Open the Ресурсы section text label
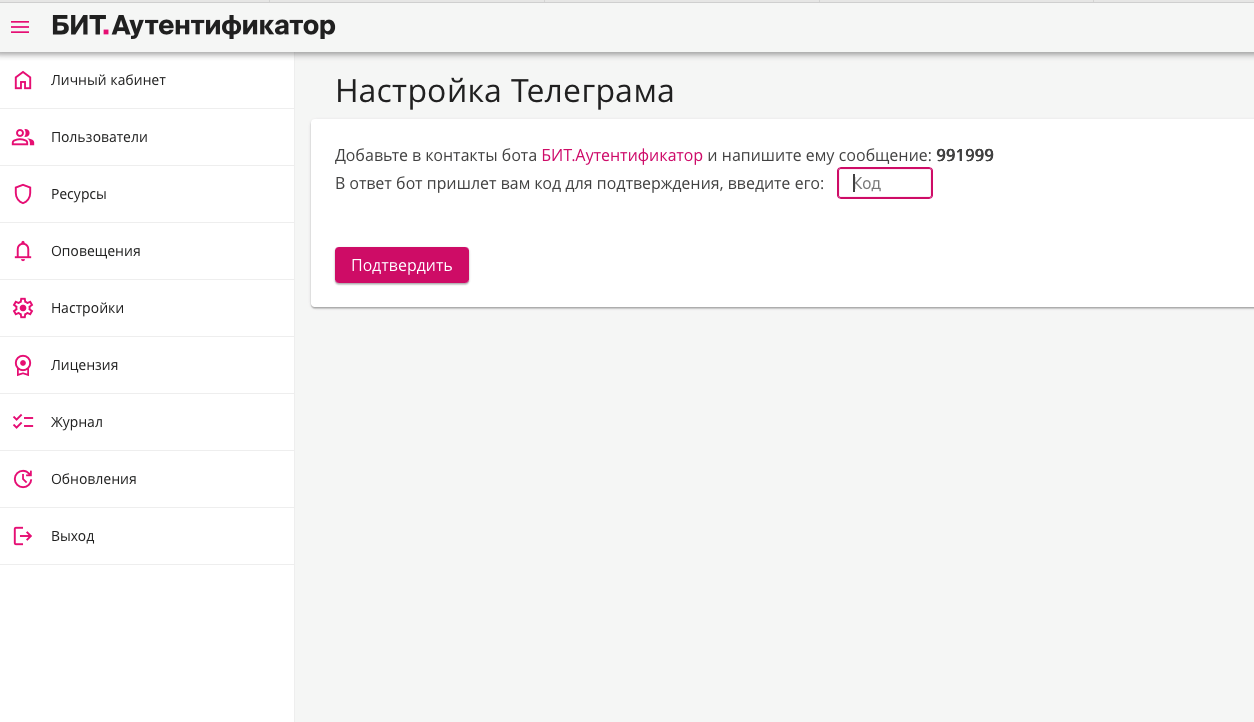This screenshot has width=1254, height=722. [x=79, y=194]
